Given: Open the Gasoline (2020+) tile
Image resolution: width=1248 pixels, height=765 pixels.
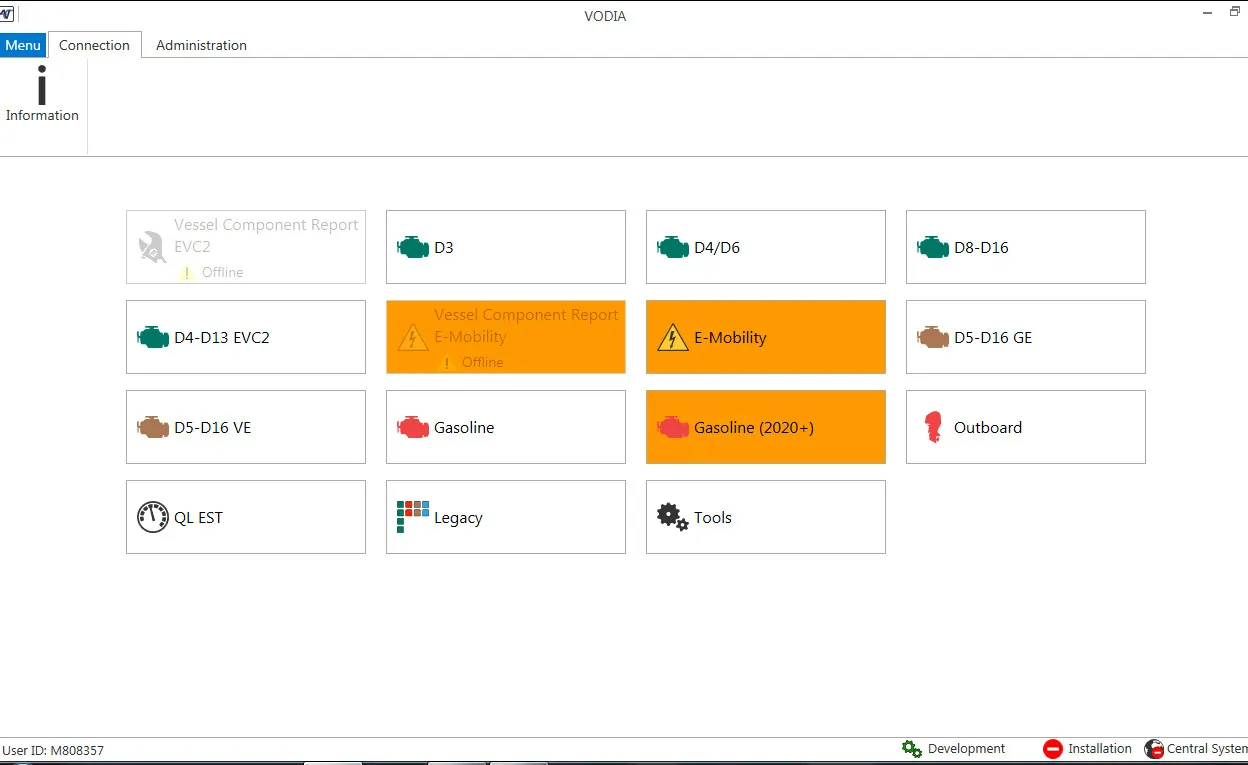Looking at the screenshot, I should click(x=766, y=427).
